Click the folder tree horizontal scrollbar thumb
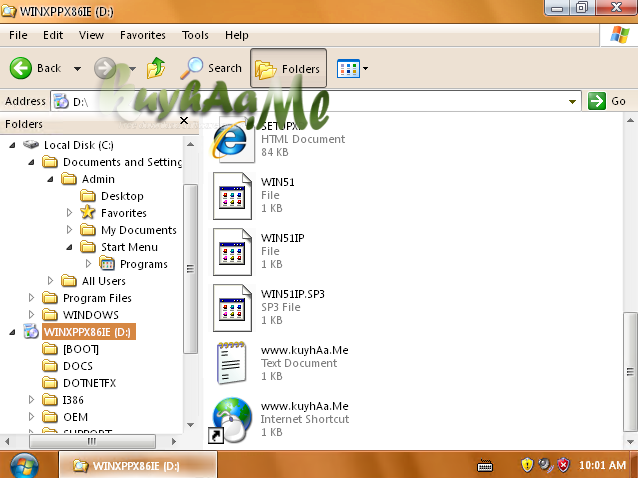 (x=92, y=441)
